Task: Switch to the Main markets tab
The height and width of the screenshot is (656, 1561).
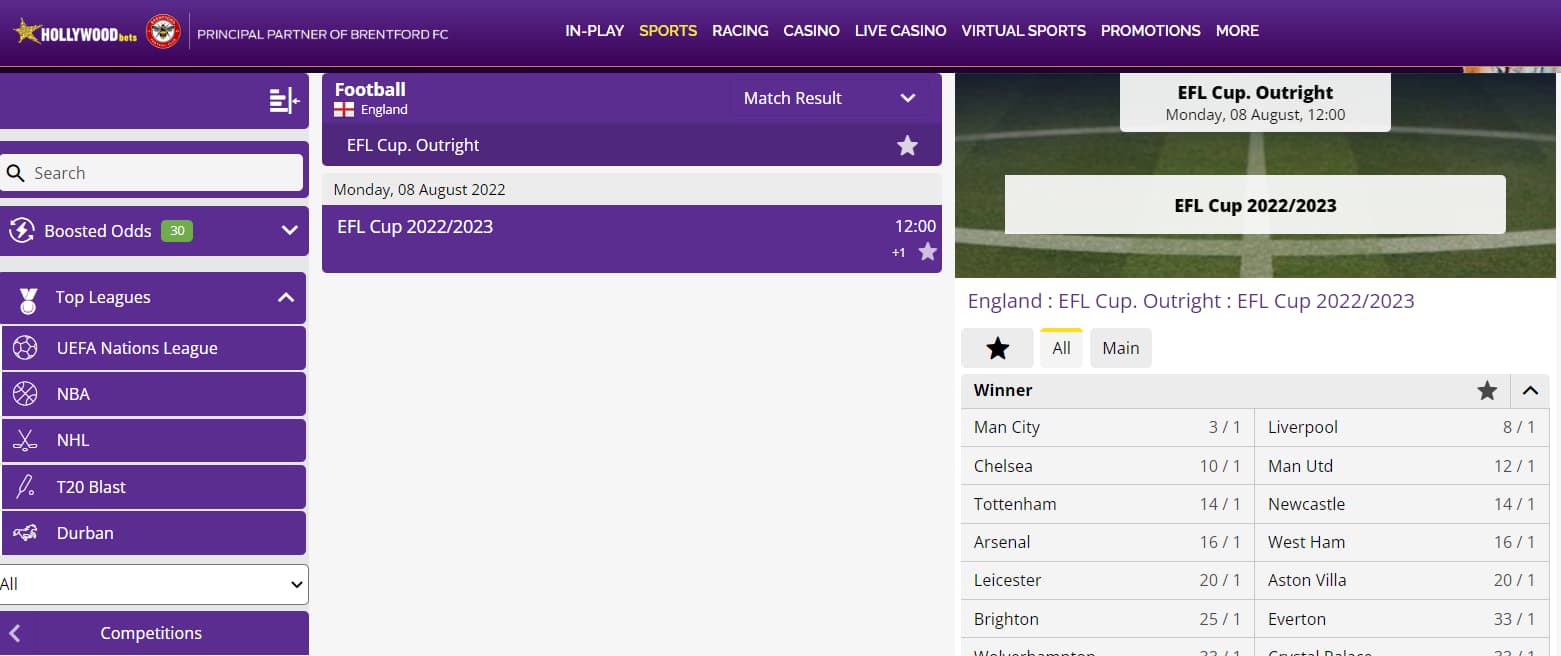Action: pyautogui.click(x=1120, y=348)
